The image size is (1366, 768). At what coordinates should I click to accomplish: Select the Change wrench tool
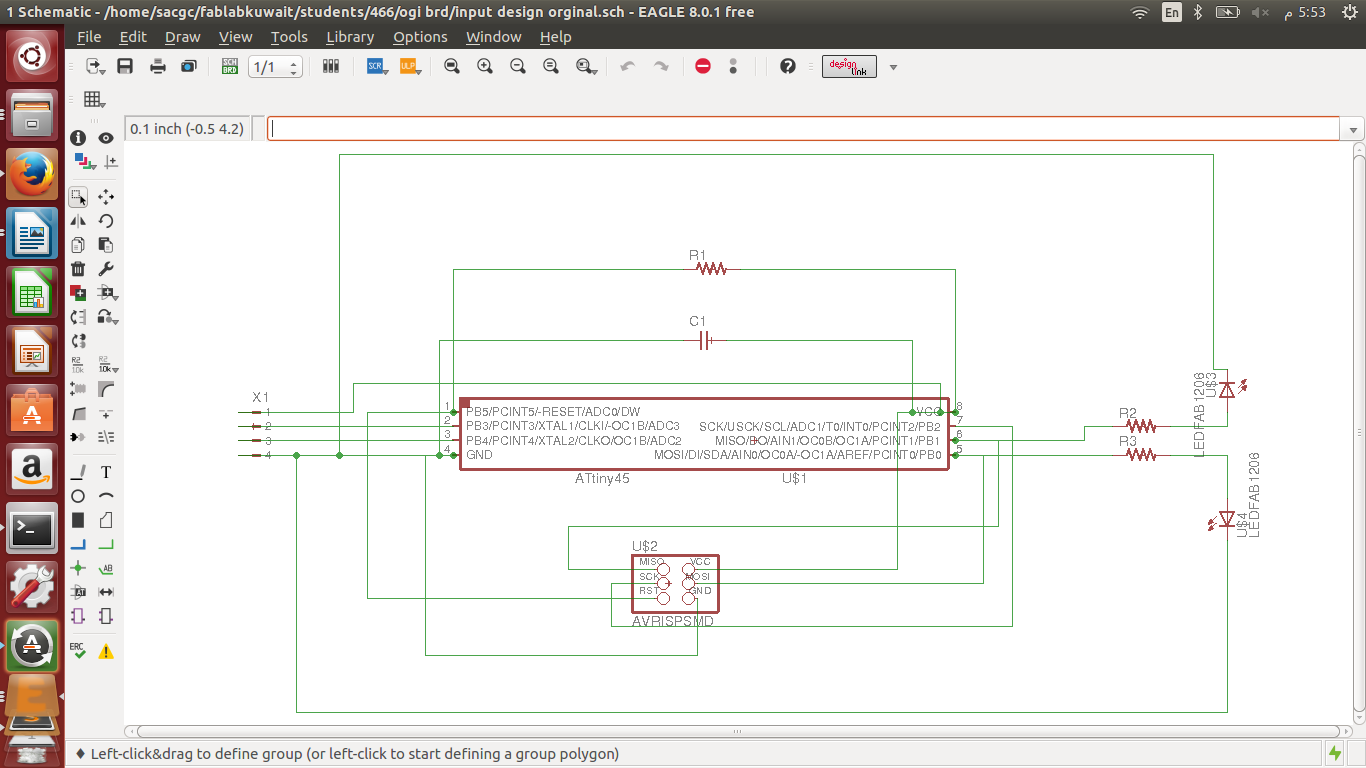click(106, 269)
